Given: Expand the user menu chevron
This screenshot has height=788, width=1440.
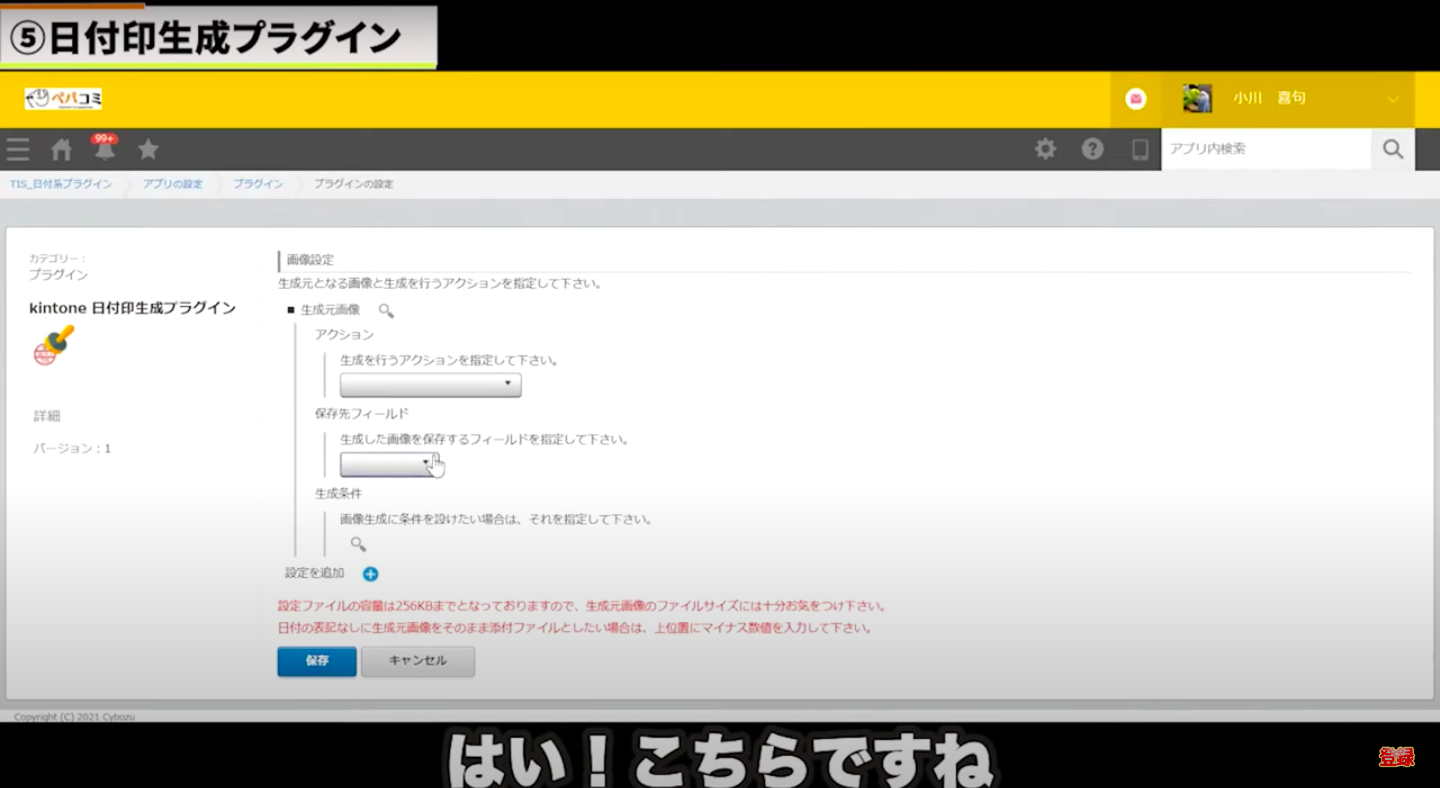Looking at the screenshot, I should tap(1392, 99).
